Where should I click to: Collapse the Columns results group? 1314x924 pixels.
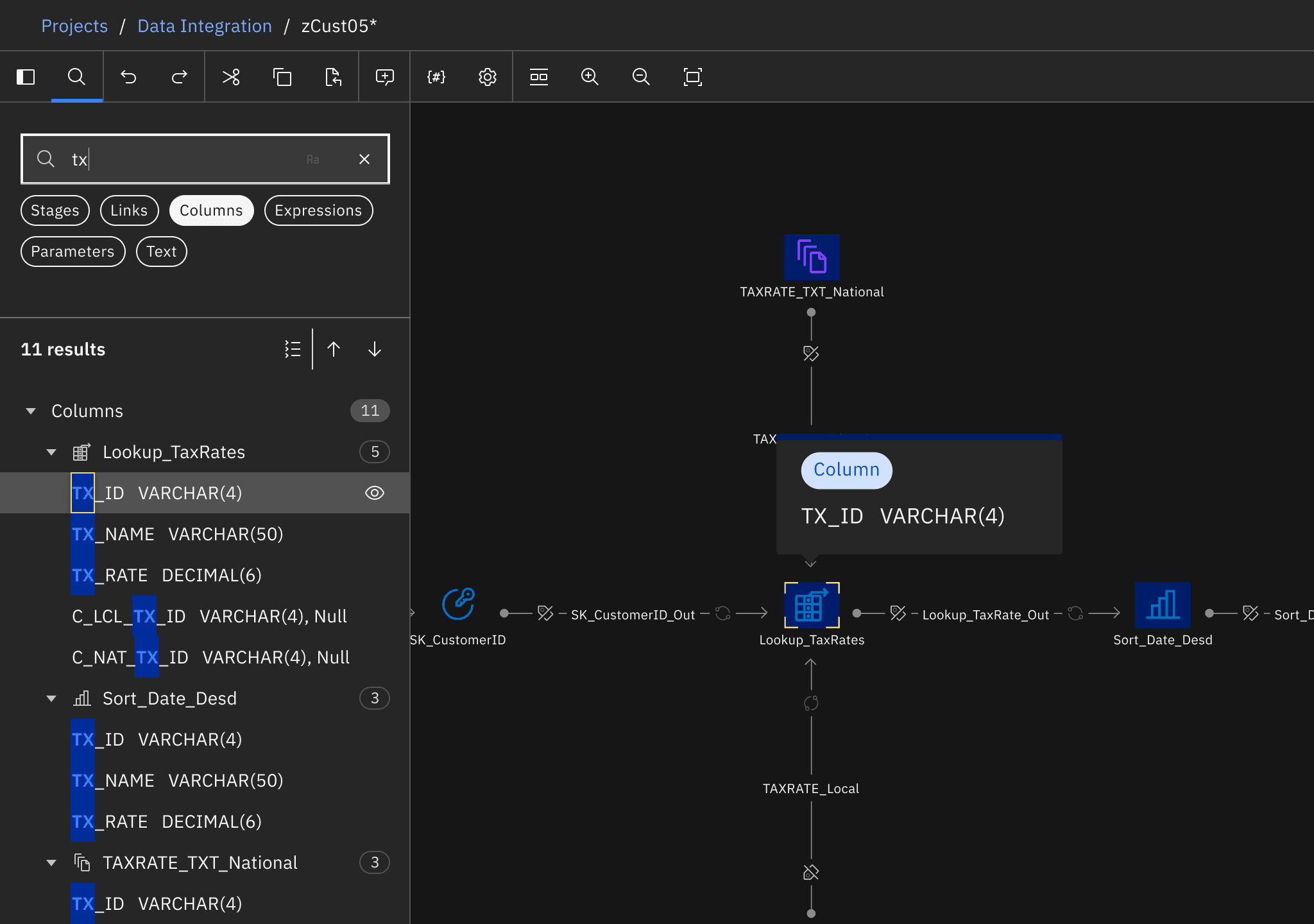coord(31,411)
